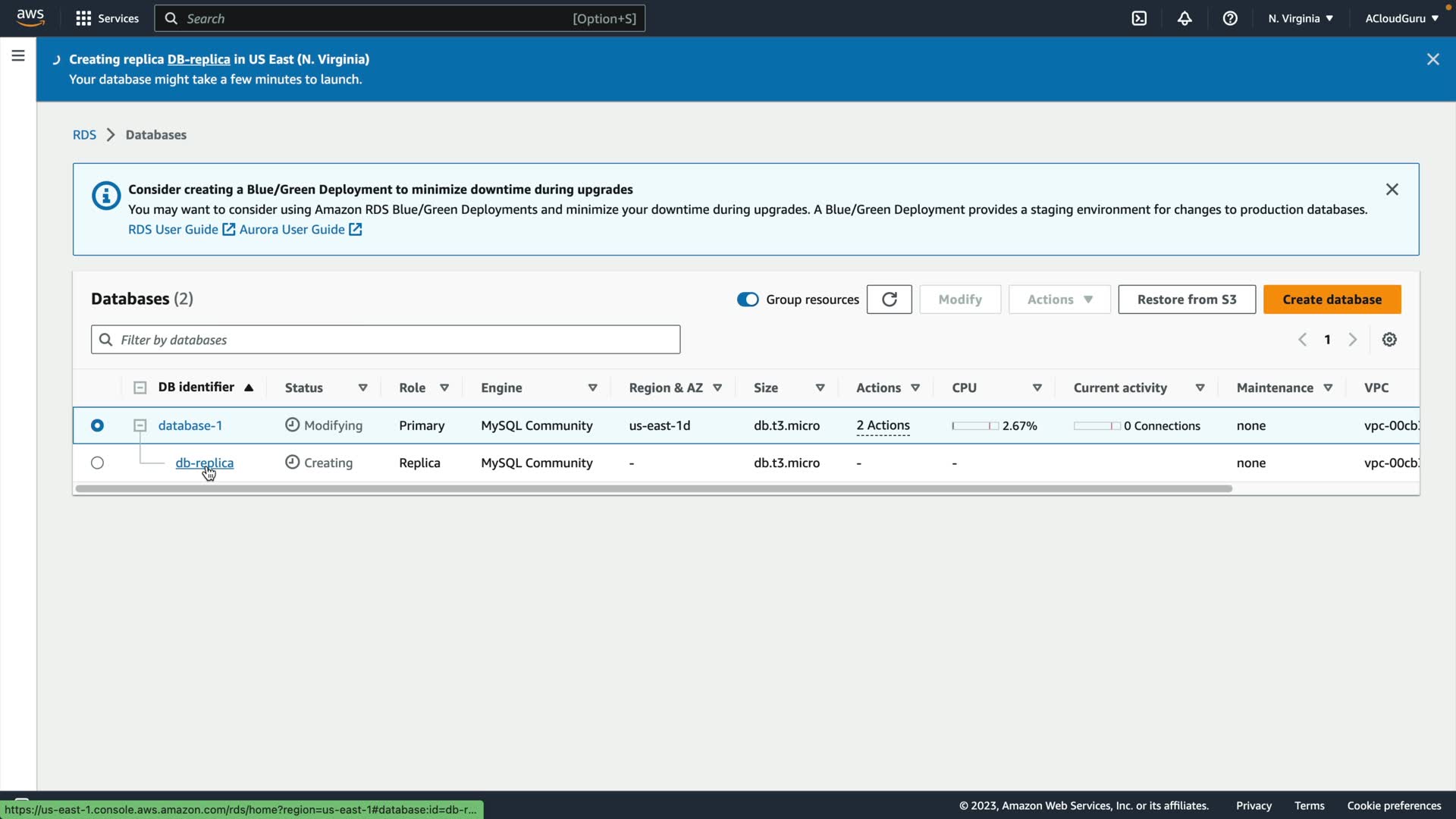Expand the ACloudGuru account menu

point(1401,18)
